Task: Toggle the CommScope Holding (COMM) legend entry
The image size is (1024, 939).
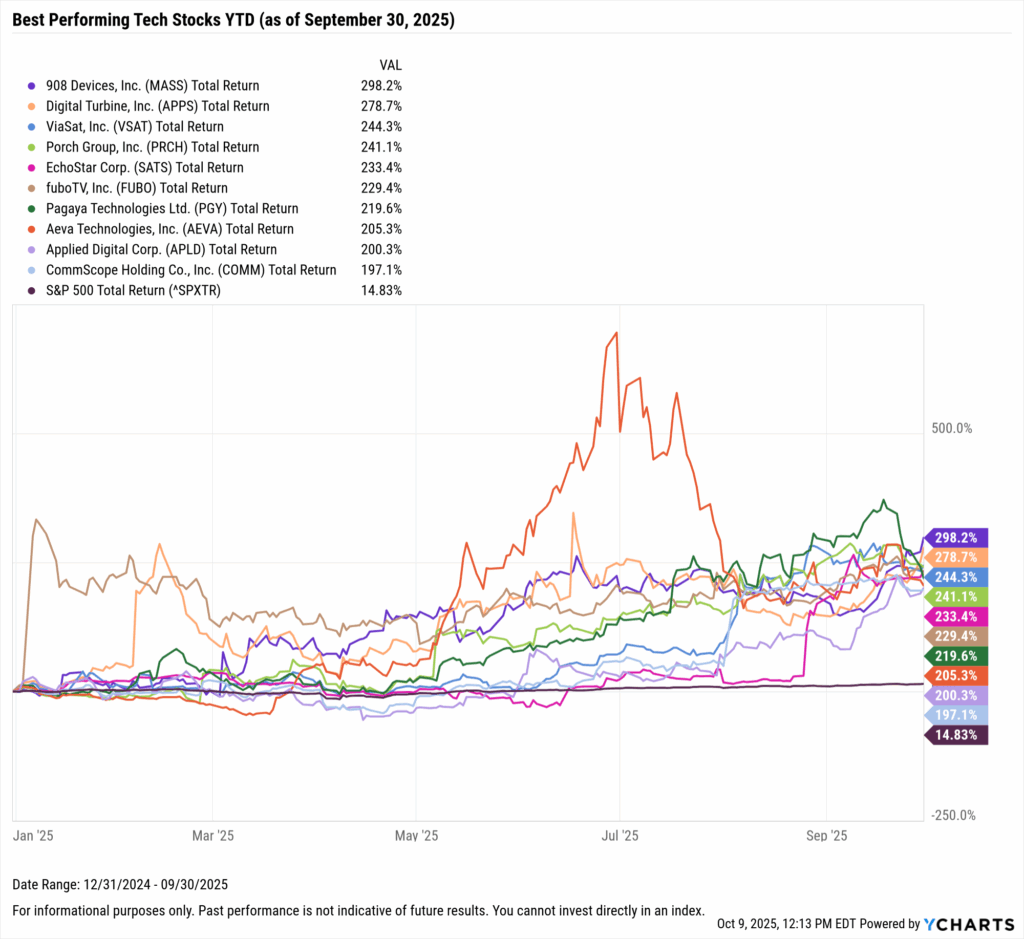Action: [190, 270]
